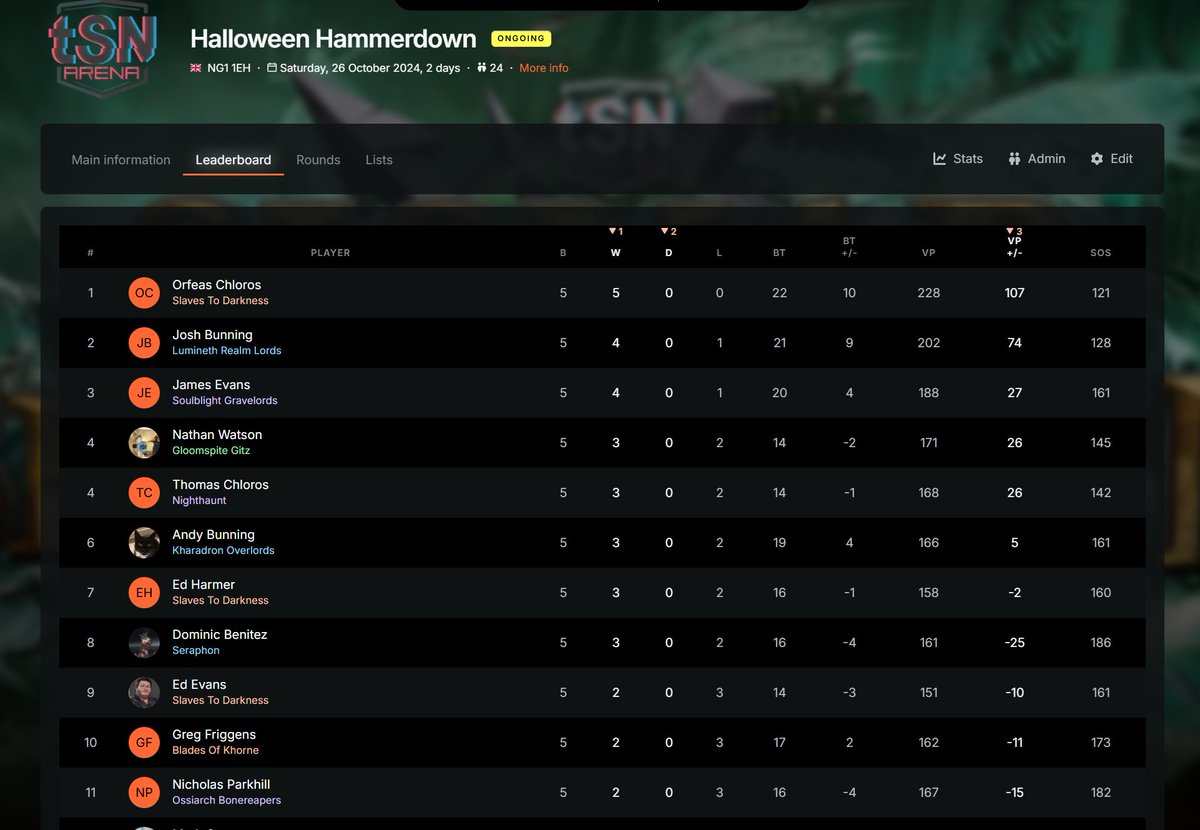
Task: Click Seraphon faction label
Action: tap(196, 651)
